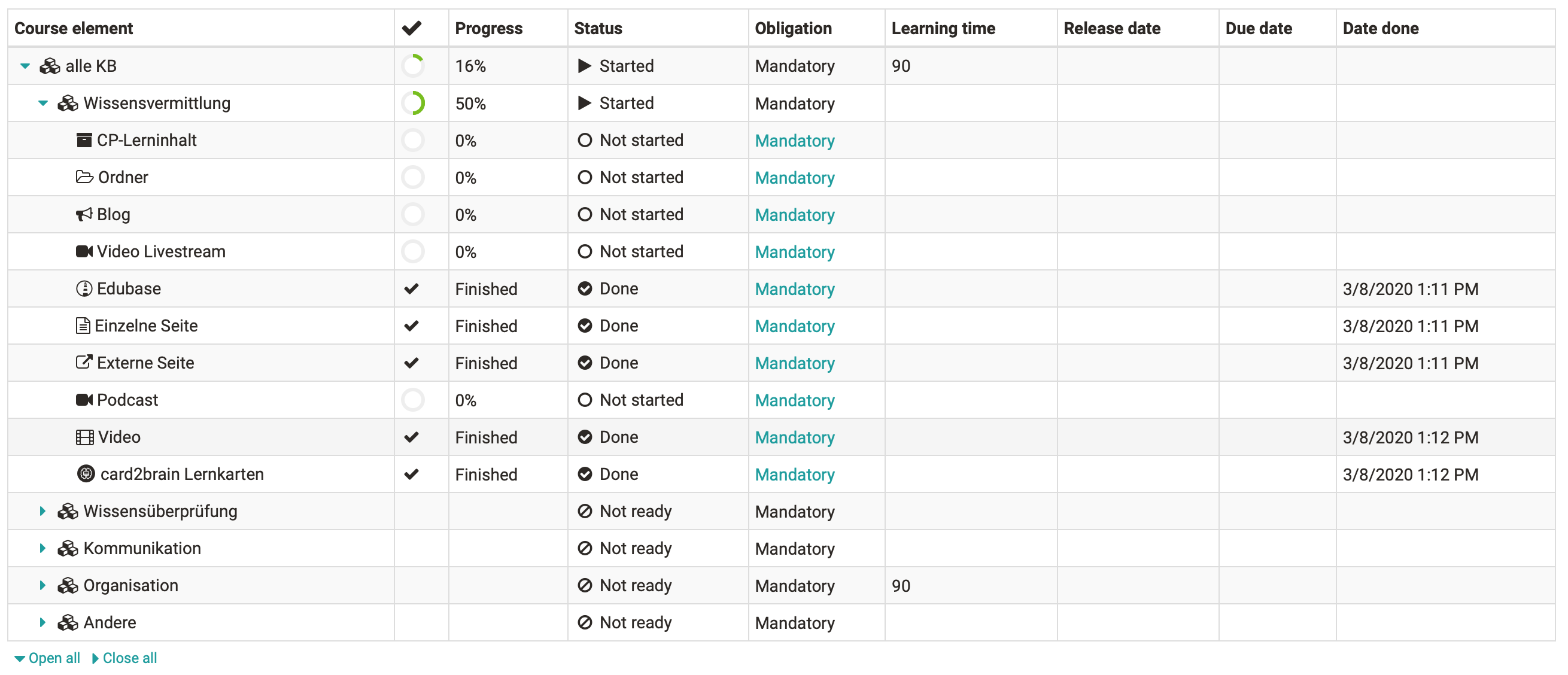Click the Externe Seite external link icon
Viewport: 1568px width, 675px height.
[x=84, y=363]
